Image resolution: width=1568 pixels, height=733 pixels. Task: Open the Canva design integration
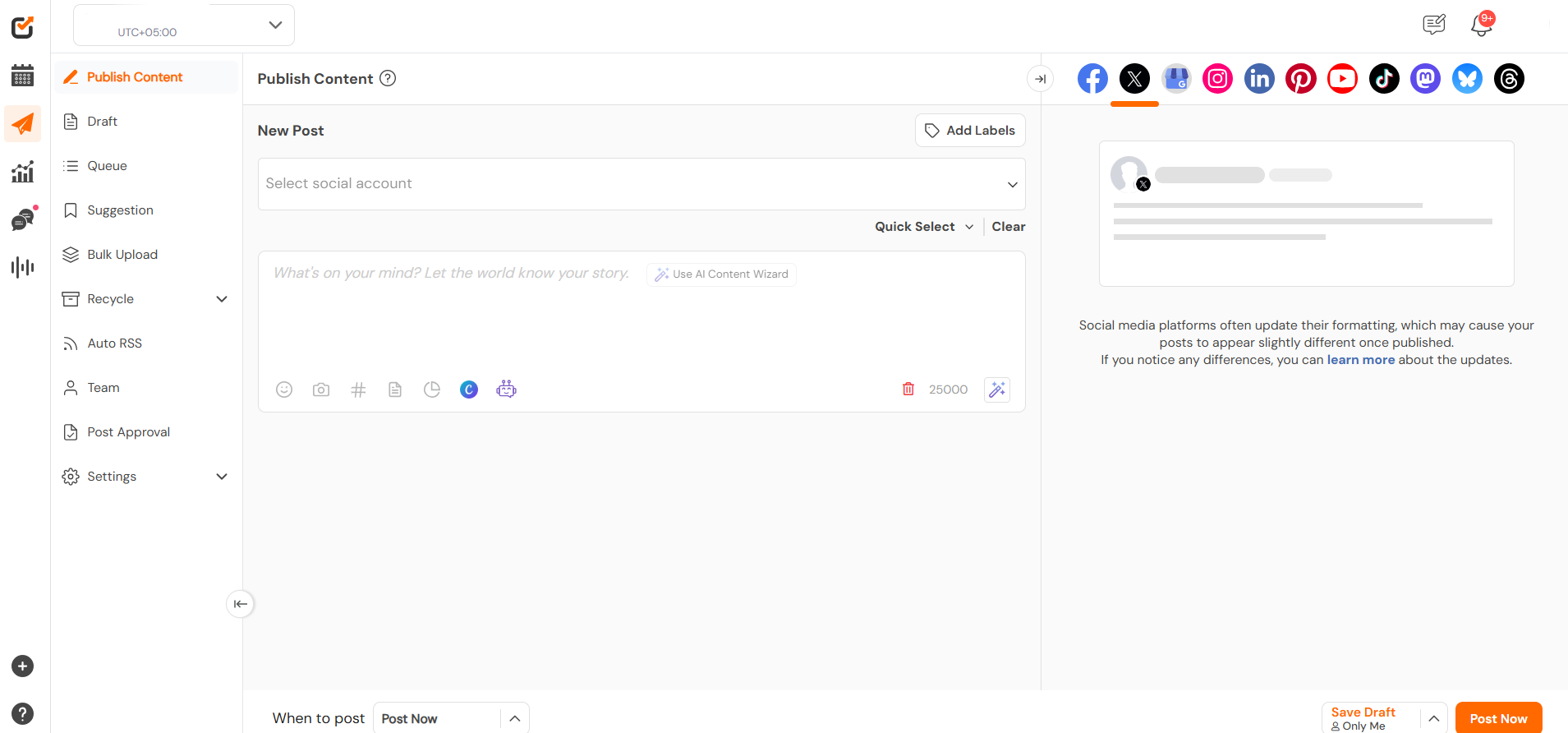469,390
